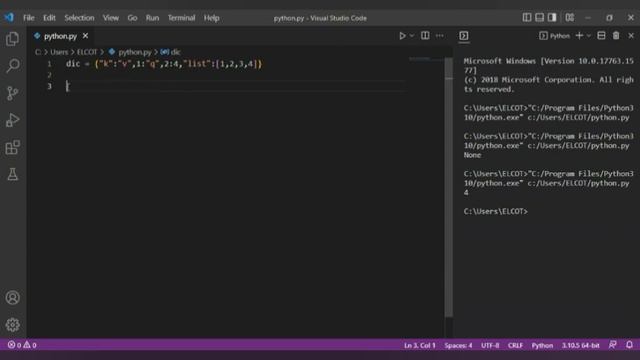This screenshot has width=640, height=360.
Task: Click the editor vertical scrollbar
Action: [449, 187]
